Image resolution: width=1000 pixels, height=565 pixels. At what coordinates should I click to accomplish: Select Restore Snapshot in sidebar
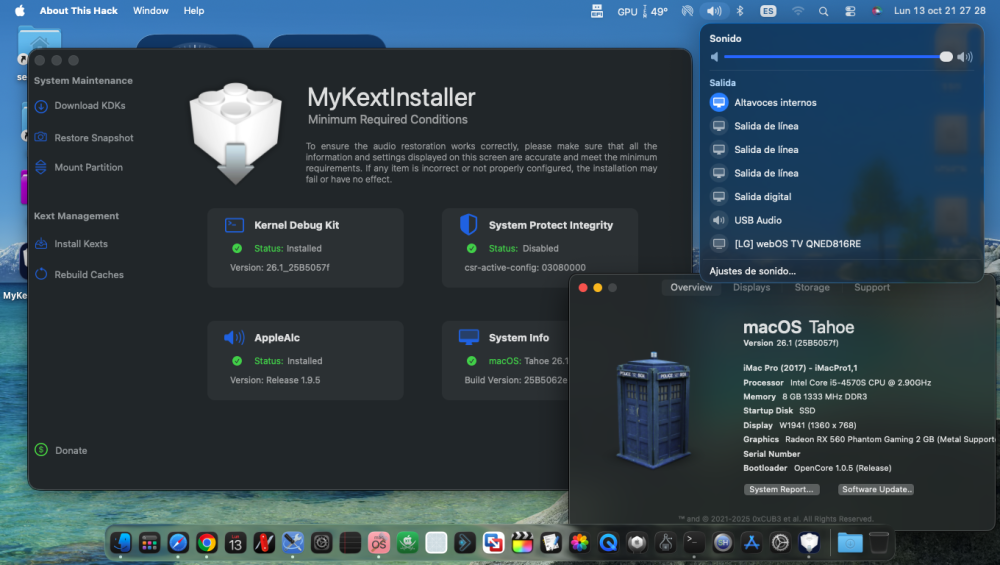pos(84,138)
